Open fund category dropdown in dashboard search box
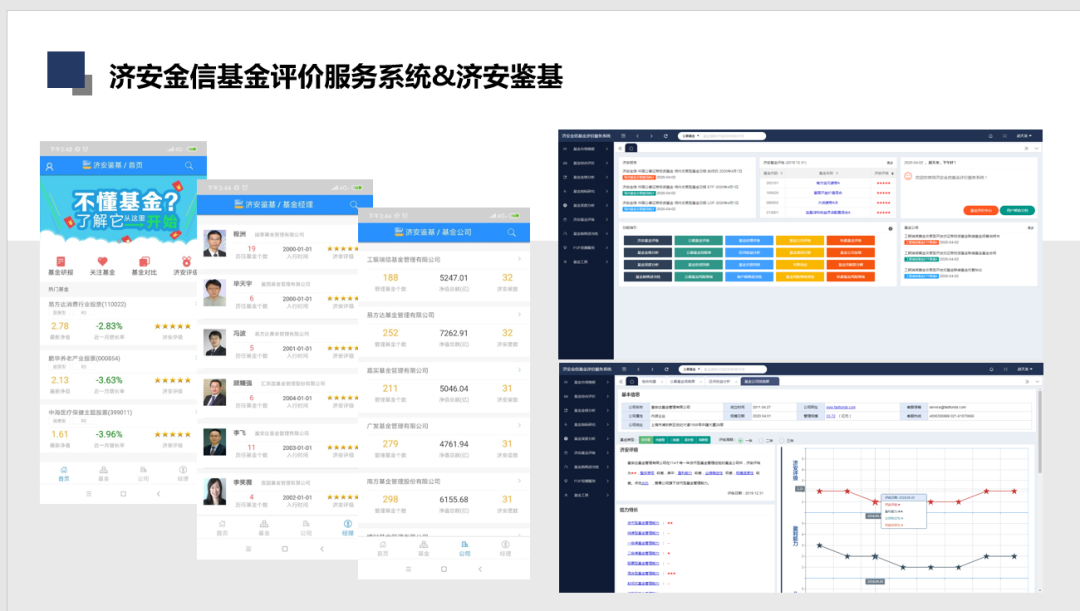 tap(690, 136)
